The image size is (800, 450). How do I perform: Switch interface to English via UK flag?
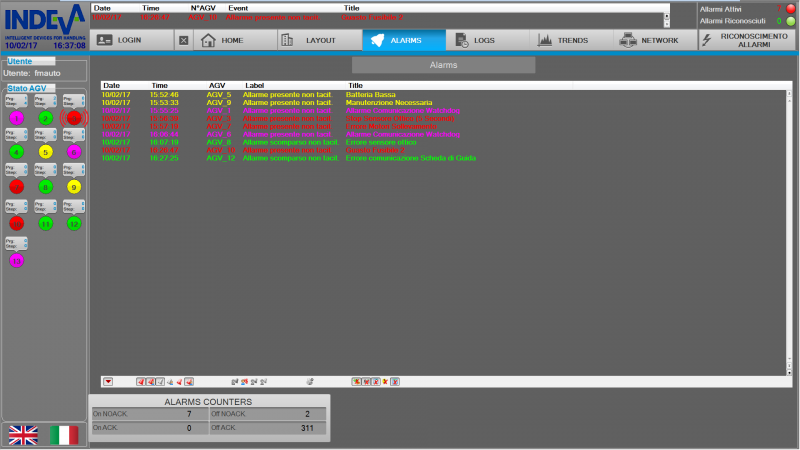(23, 435)
